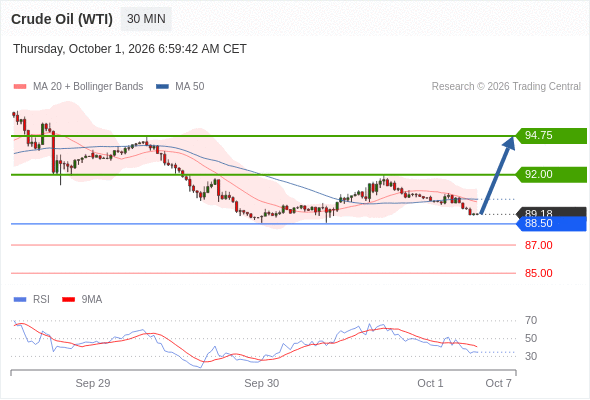The height and width of the screenshot is (400, 590).
Task: Click the RSI legend label text
Action: click(41, 300)
